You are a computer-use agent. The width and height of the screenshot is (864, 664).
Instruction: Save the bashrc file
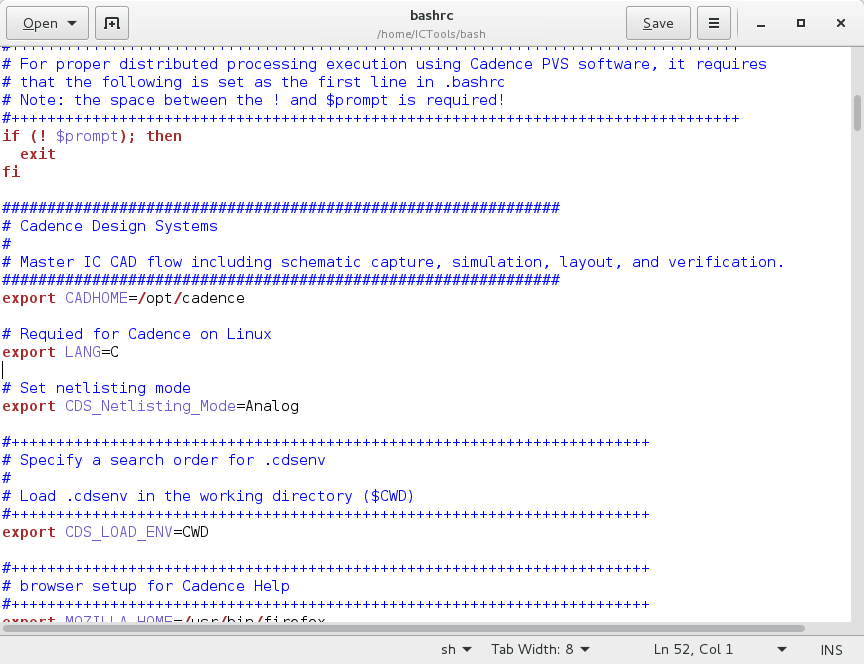pyautogui.click(x=658, y=23)
